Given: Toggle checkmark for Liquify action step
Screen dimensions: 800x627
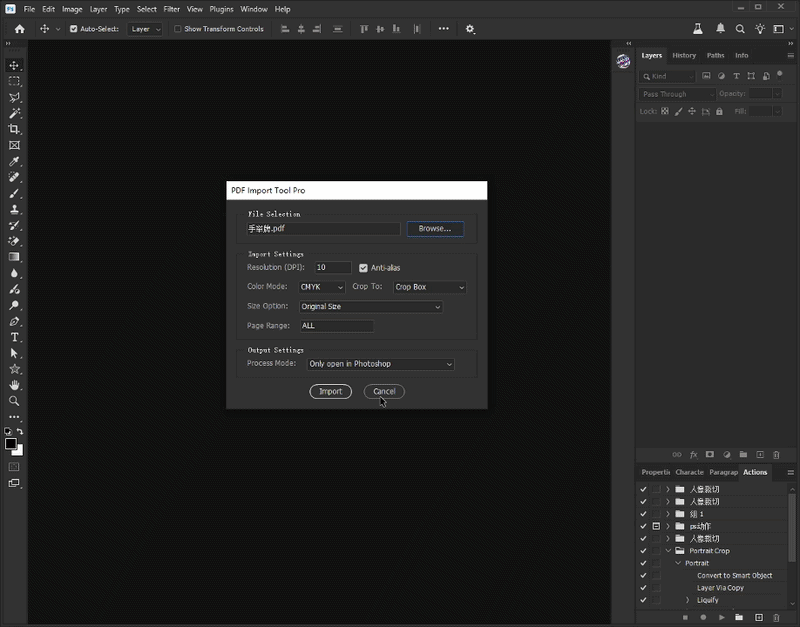Looking at the screenshot, I should pos(643,600).
